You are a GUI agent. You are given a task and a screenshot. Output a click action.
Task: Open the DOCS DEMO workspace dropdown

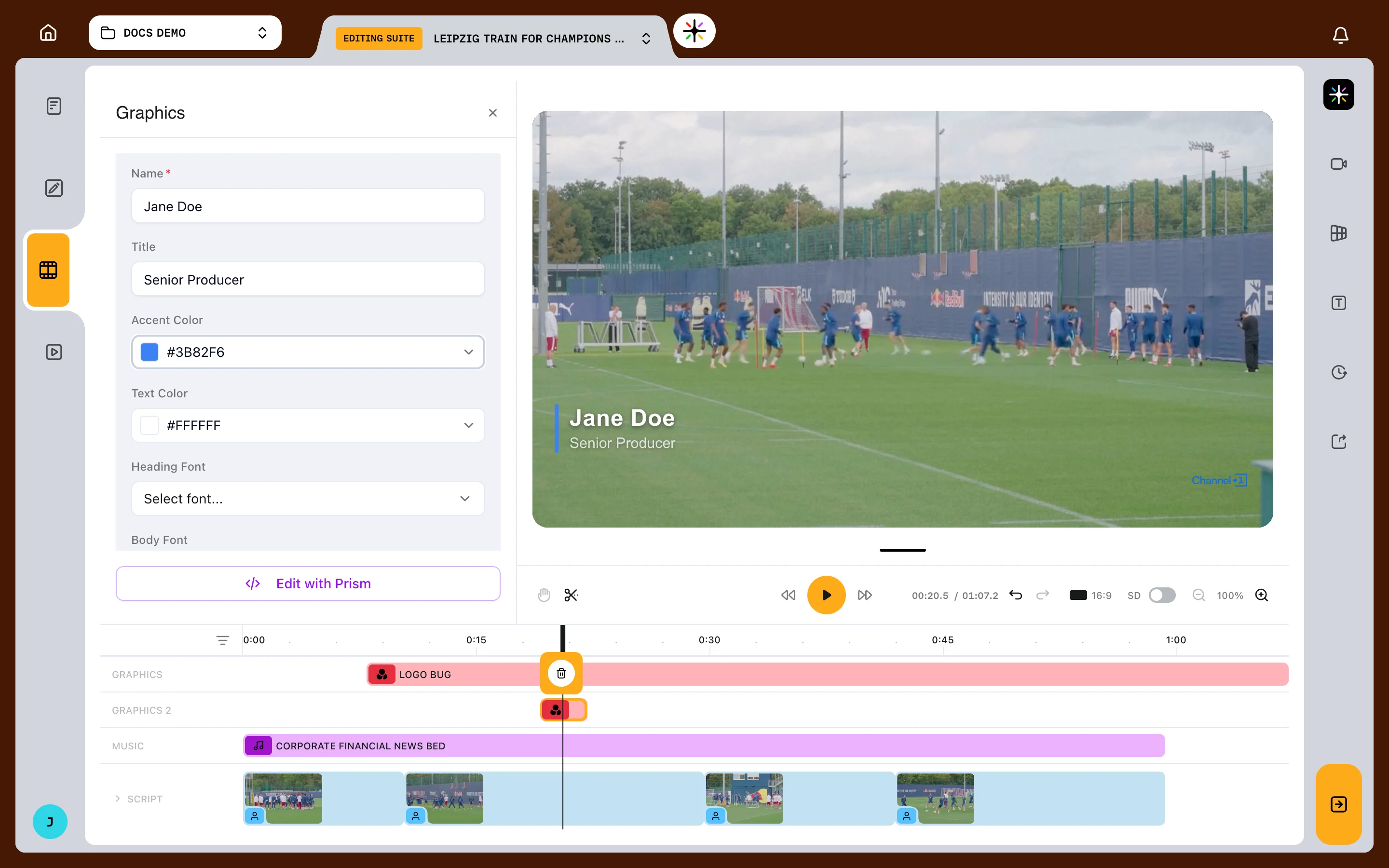click(185, 33)
